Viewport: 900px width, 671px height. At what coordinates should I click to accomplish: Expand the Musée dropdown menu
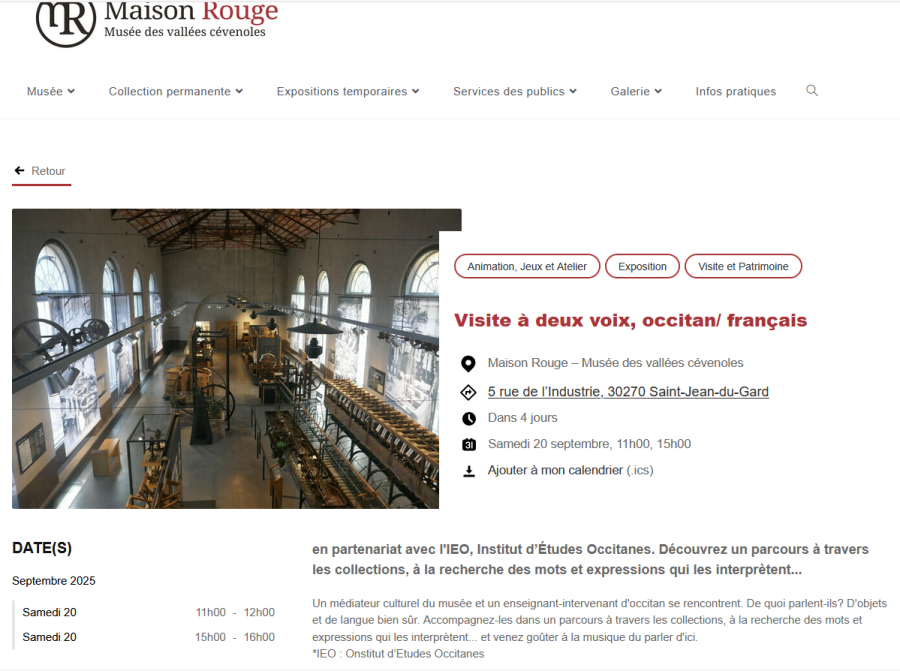point(51,91)
